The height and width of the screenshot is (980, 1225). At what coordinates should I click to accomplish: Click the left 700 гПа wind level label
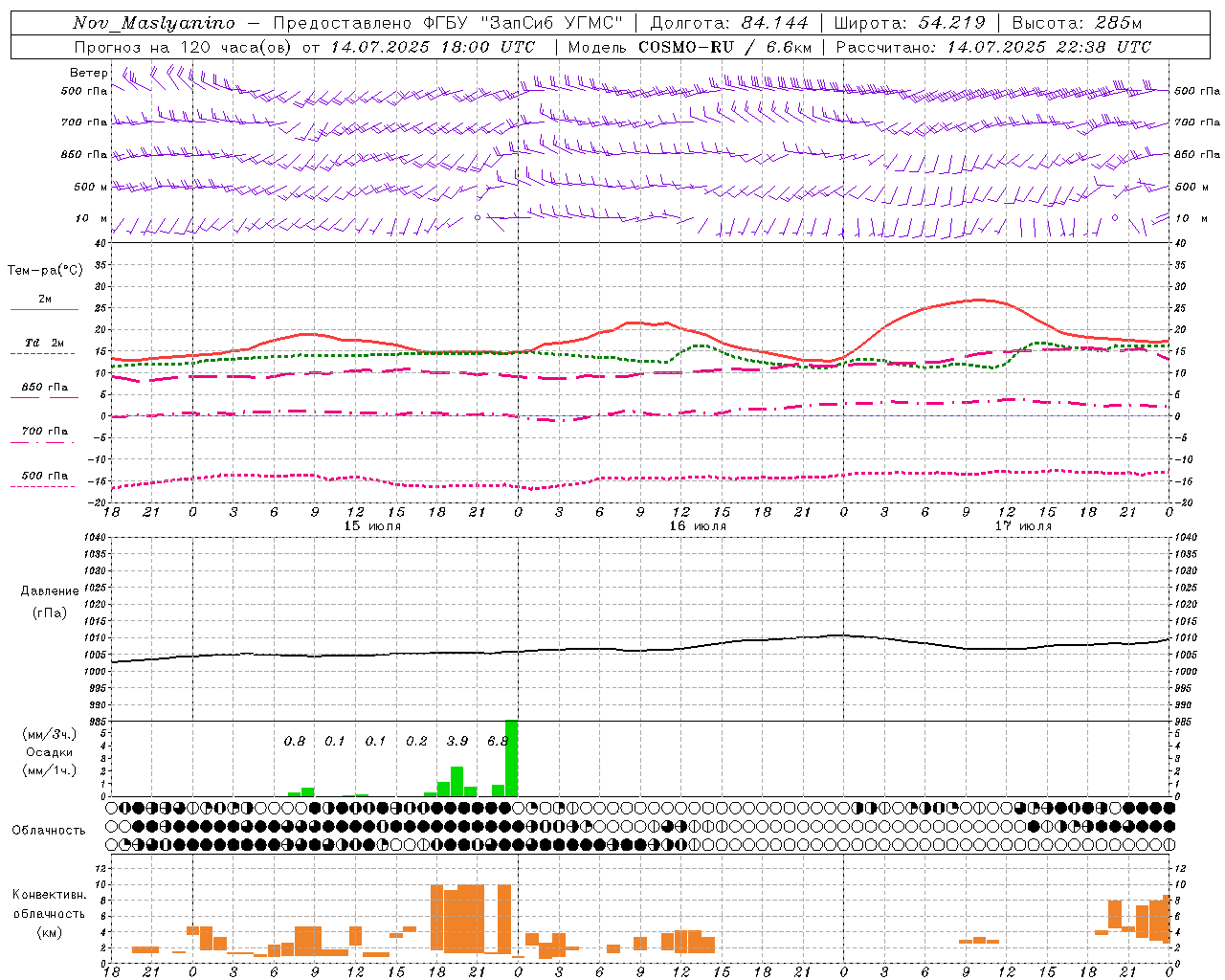coord(84,122)
